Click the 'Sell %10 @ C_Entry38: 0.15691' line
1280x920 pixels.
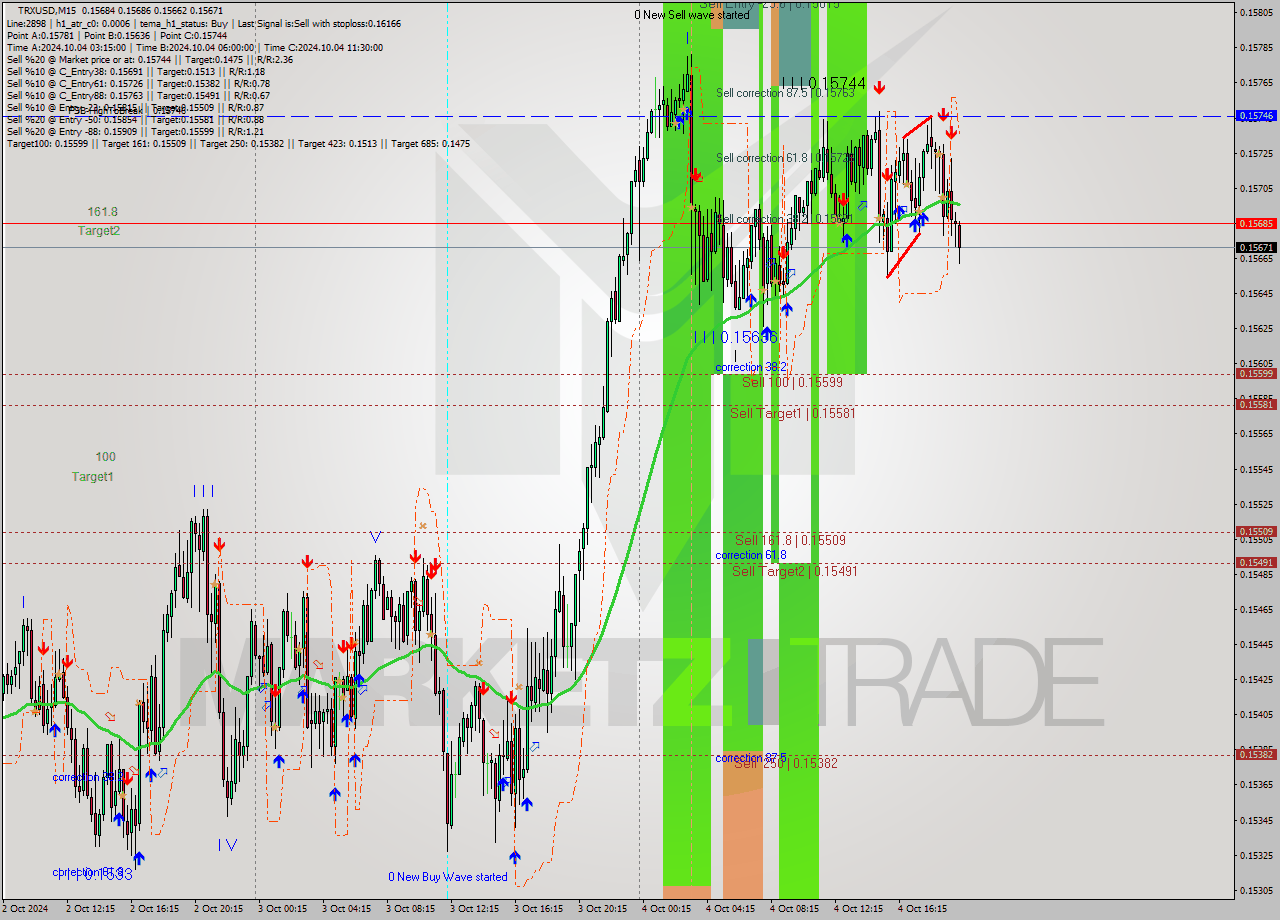pyautogui.click(x=136, y=71)
